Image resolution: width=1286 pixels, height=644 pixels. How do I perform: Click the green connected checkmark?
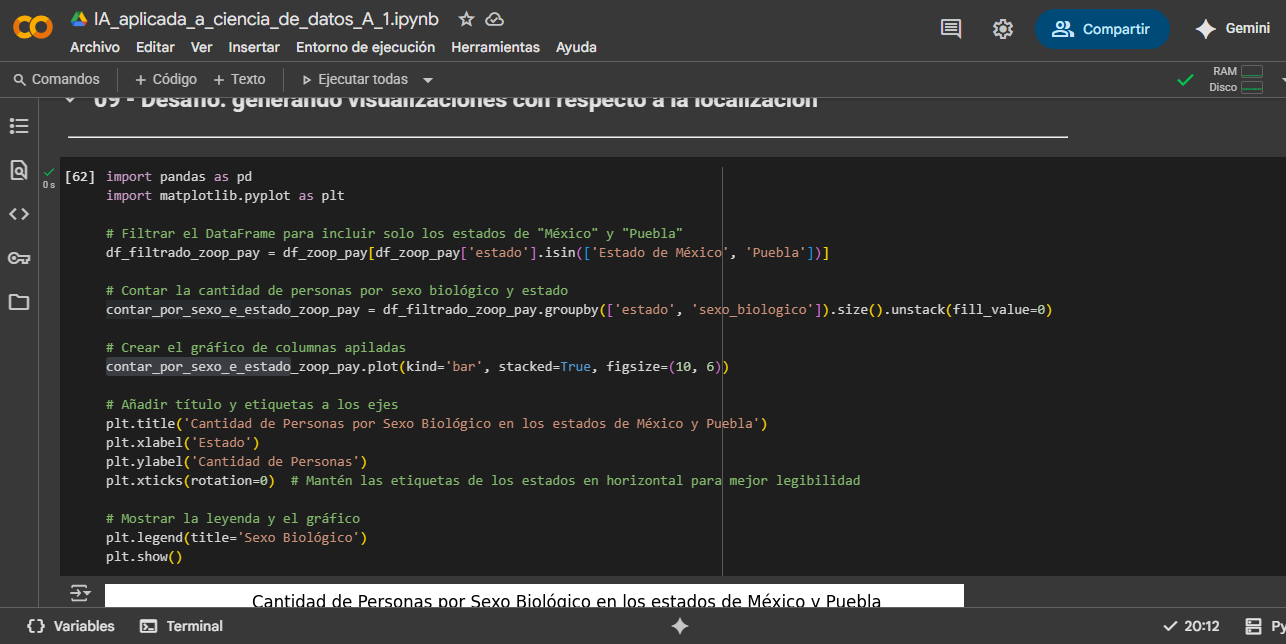(x=1185, y=79)
